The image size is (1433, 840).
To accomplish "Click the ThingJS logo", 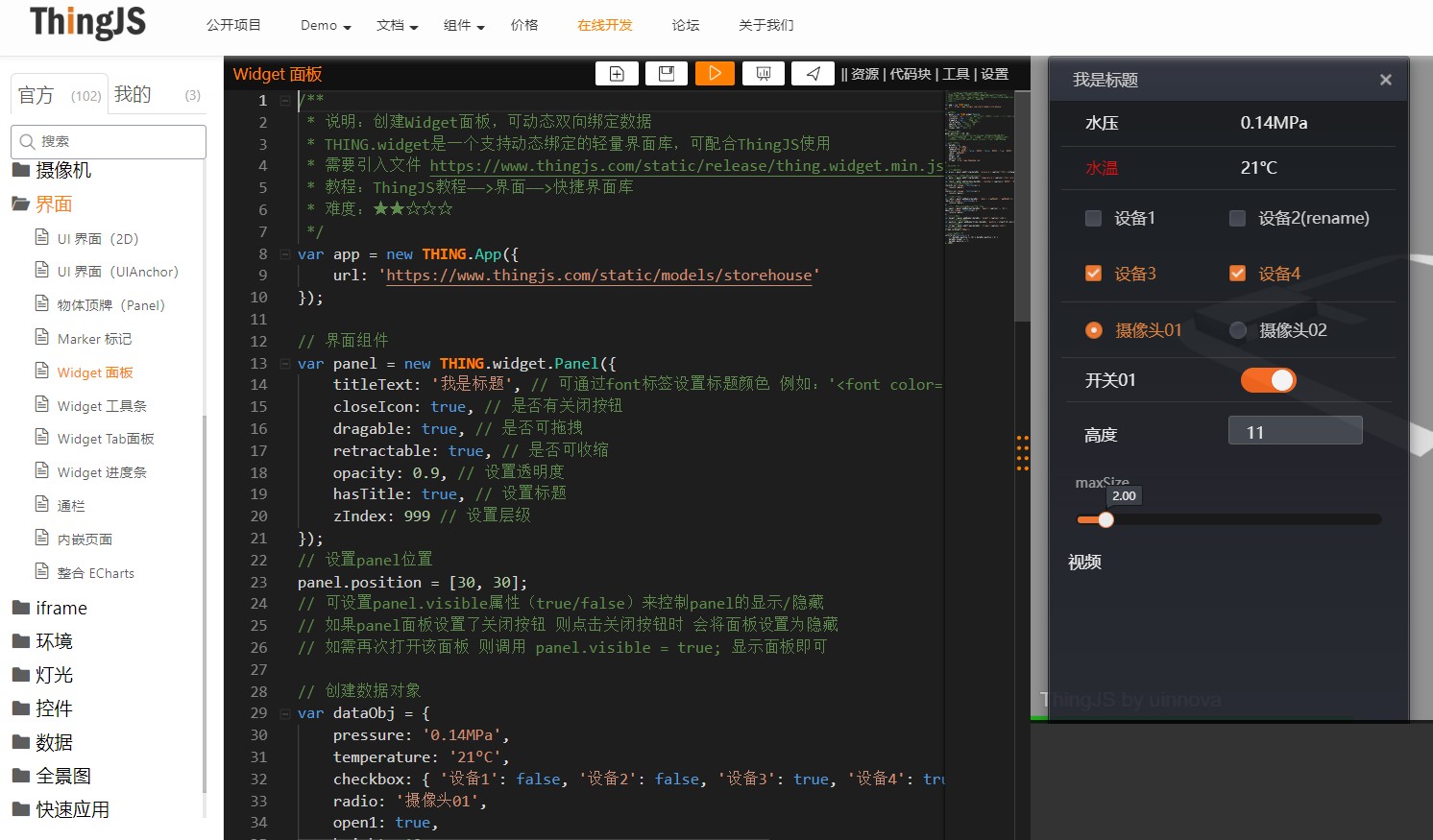I will [87, 22].
